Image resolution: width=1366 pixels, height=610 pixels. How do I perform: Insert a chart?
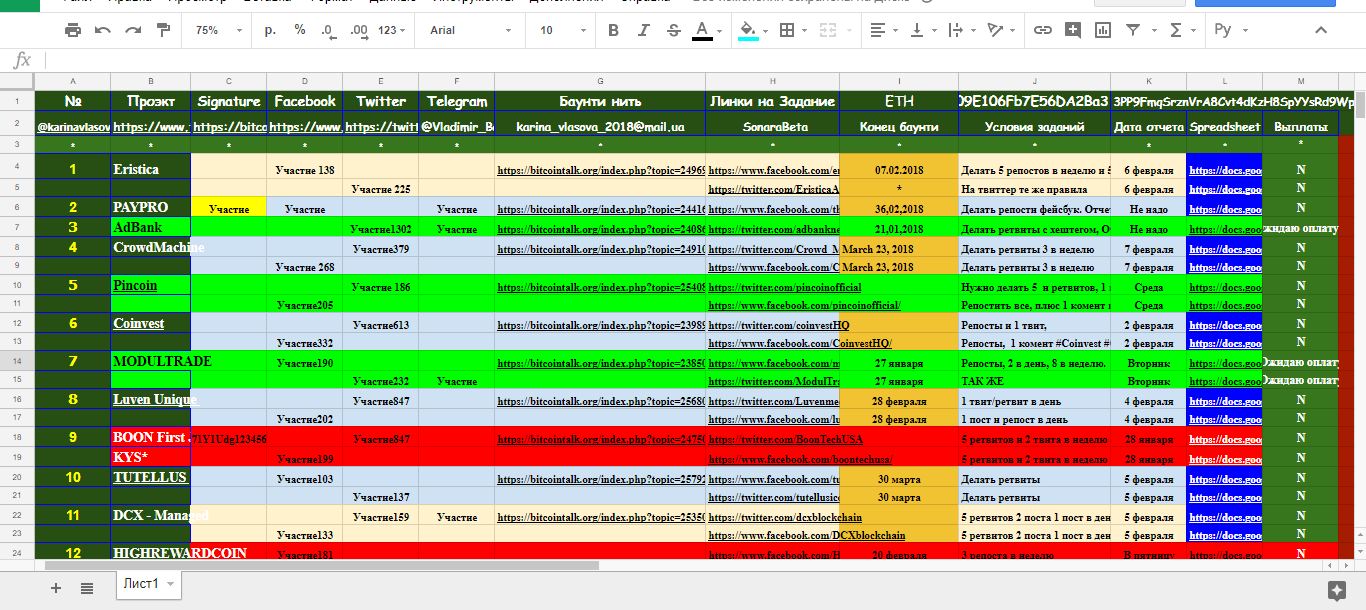(x=1103, y=30)
